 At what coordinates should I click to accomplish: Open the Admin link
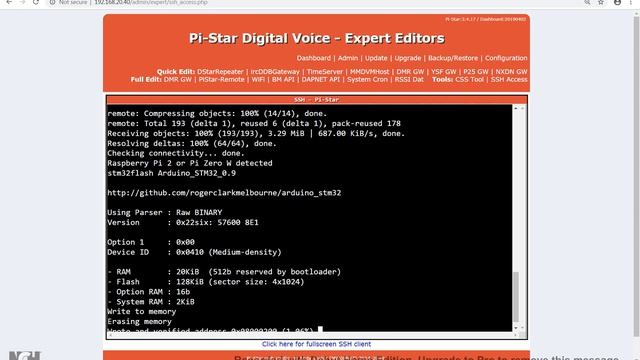coord(348,58)
